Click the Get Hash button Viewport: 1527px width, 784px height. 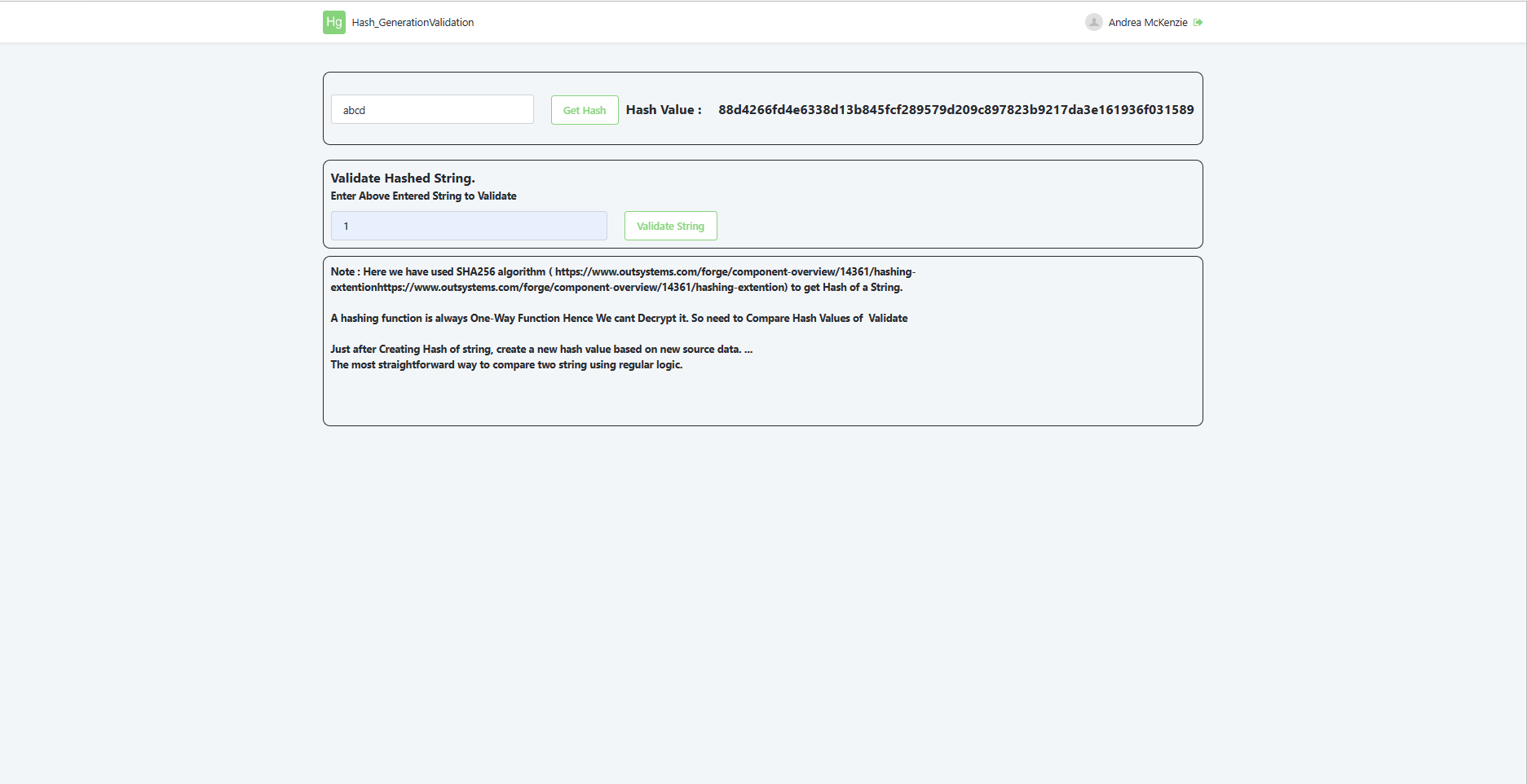(x=585, y=110)
